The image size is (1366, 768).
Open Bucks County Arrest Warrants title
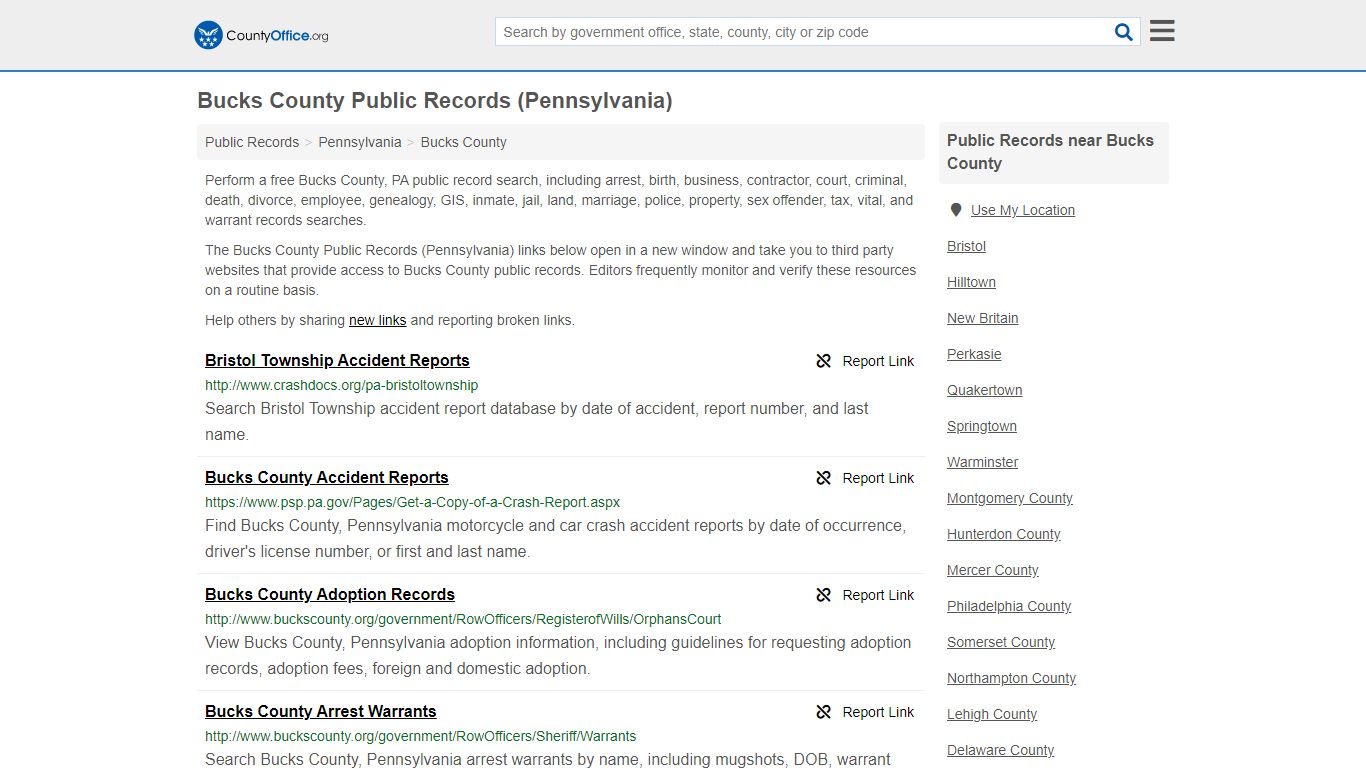(x=321, y=711)
